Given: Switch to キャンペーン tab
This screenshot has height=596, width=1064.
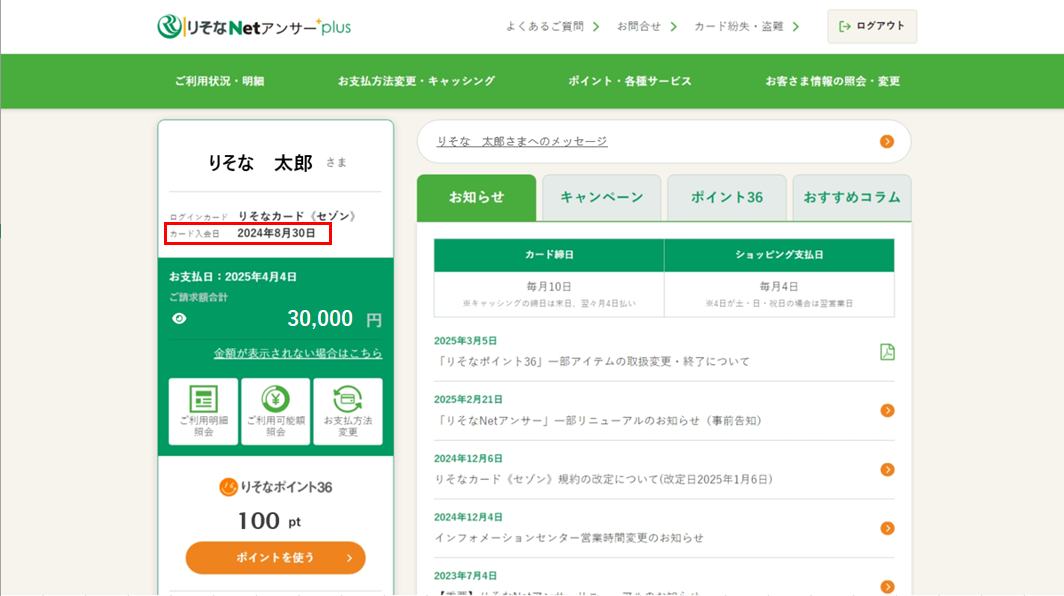Looking at the screenshot, I should [x=602, y=198].
